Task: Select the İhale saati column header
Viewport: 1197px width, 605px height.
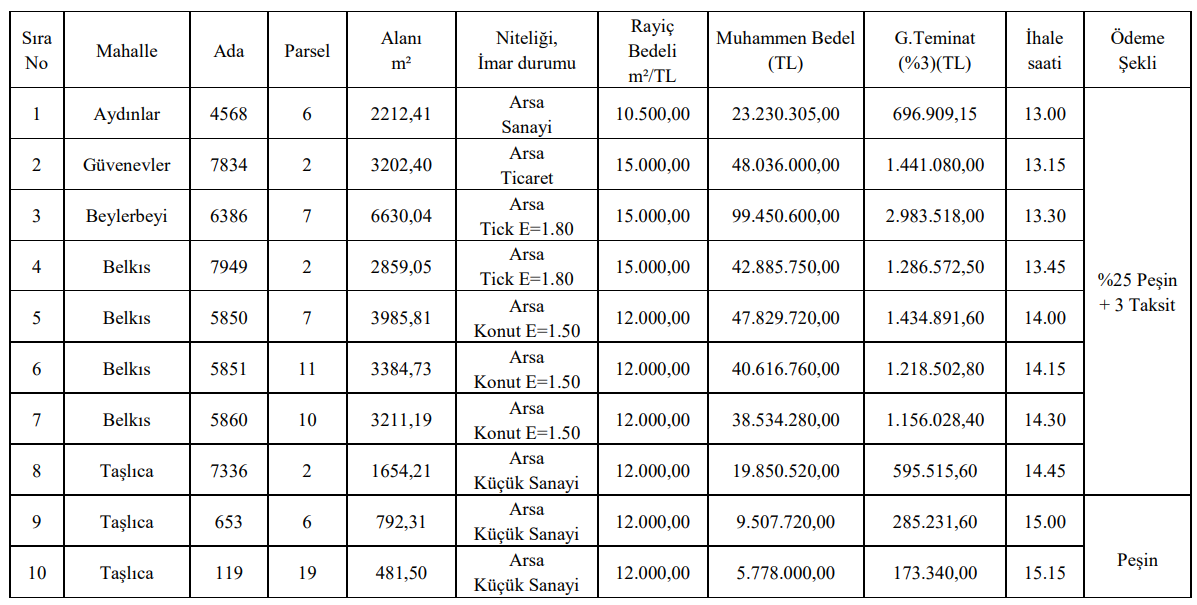Action: click(x=1044, y=51)
